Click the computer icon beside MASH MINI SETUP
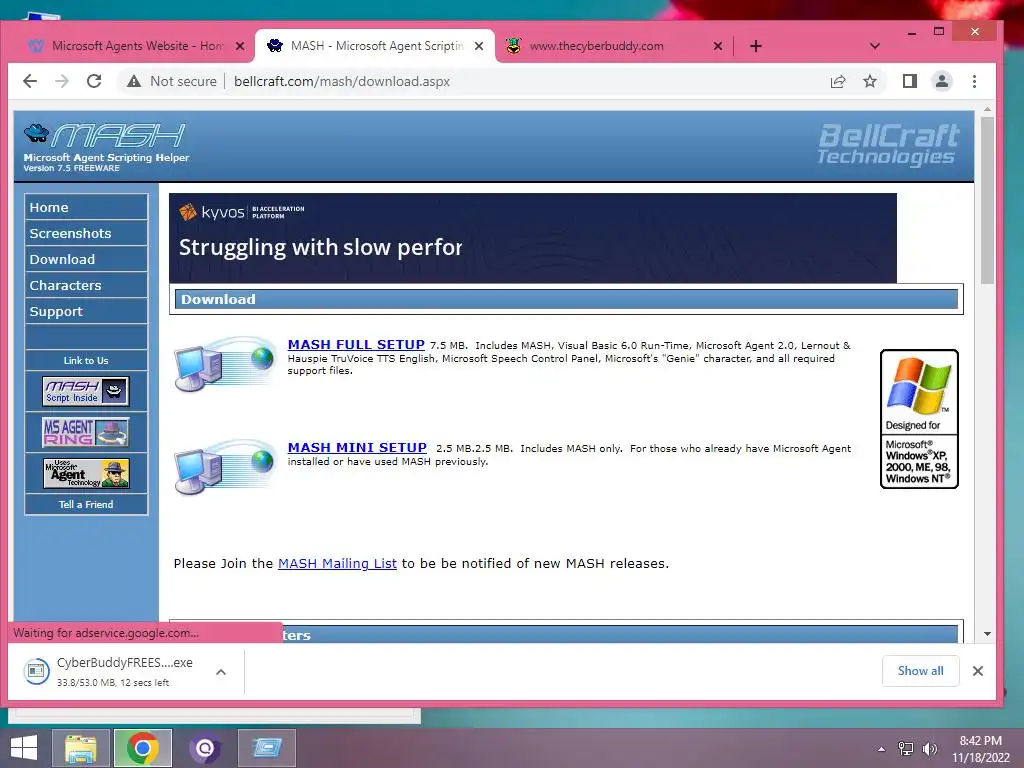This screenshot has height=768, width=1024. click(225, 467)
